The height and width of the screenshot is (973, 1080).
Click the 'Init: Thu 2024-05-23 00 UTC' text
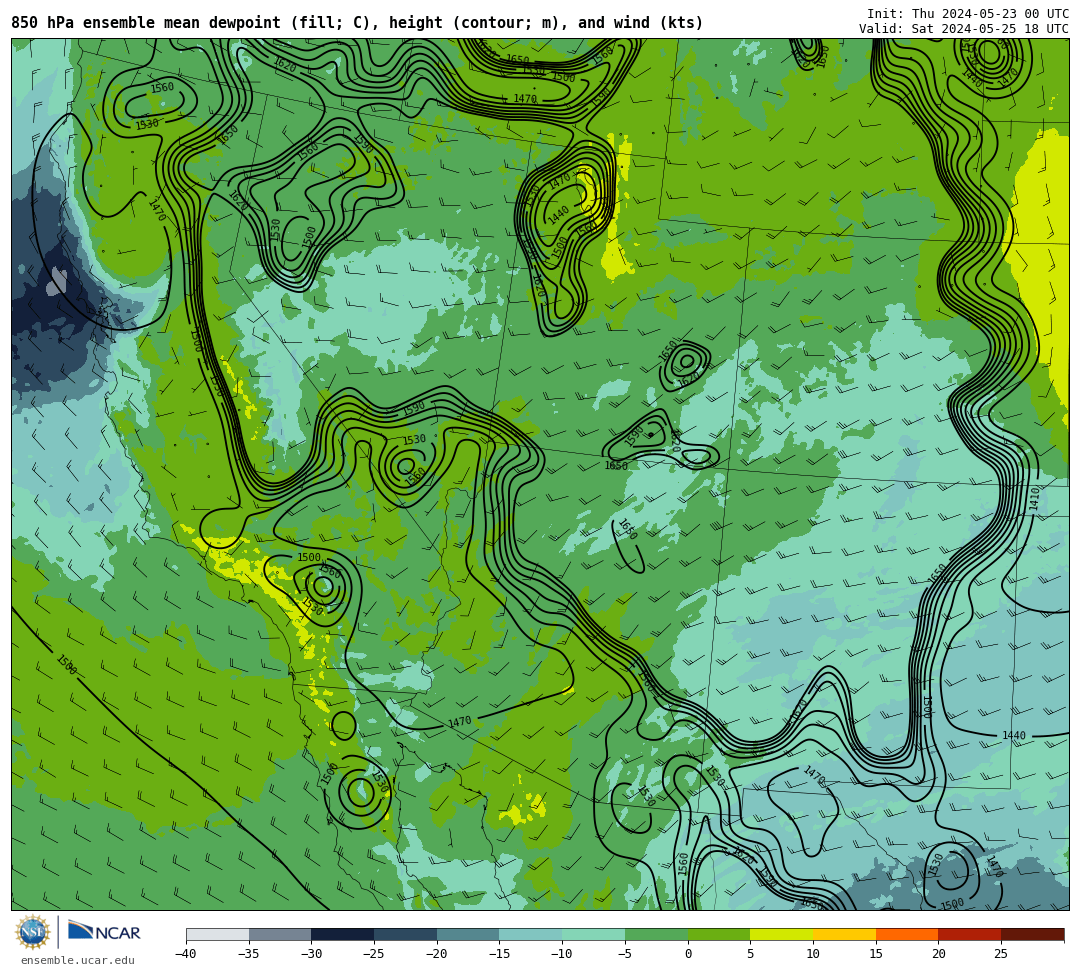968,14
